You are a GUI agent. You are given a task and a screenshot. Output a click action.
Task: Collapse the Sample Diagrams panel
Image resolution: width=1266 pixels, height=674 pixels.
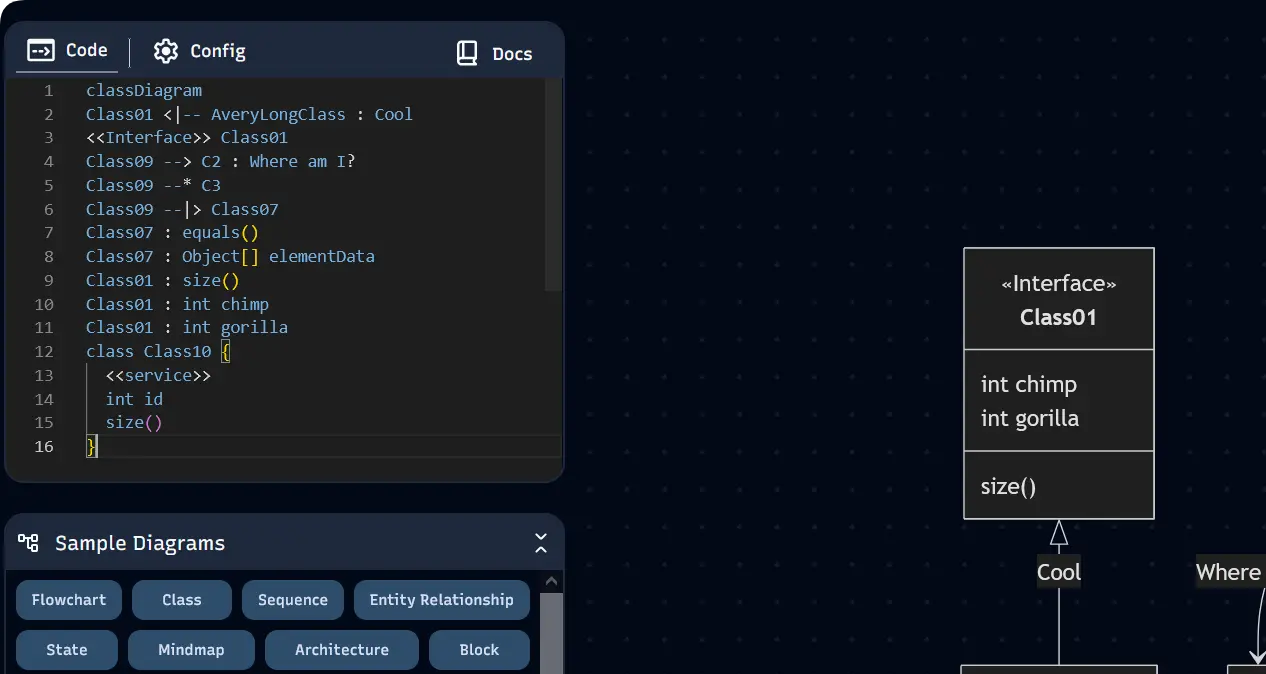tap(541, 543)
